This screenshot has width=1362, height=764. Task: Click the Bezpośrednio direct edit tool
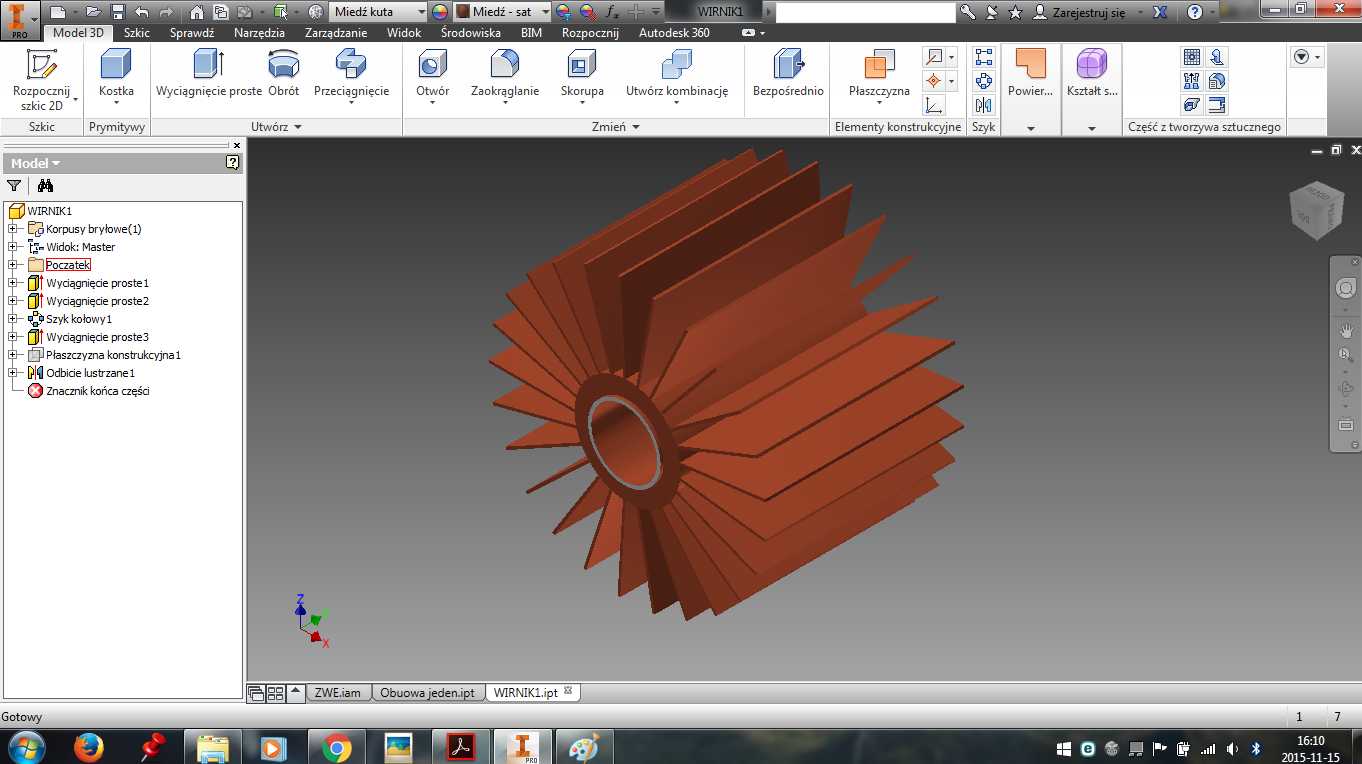(x=788, y=75)
